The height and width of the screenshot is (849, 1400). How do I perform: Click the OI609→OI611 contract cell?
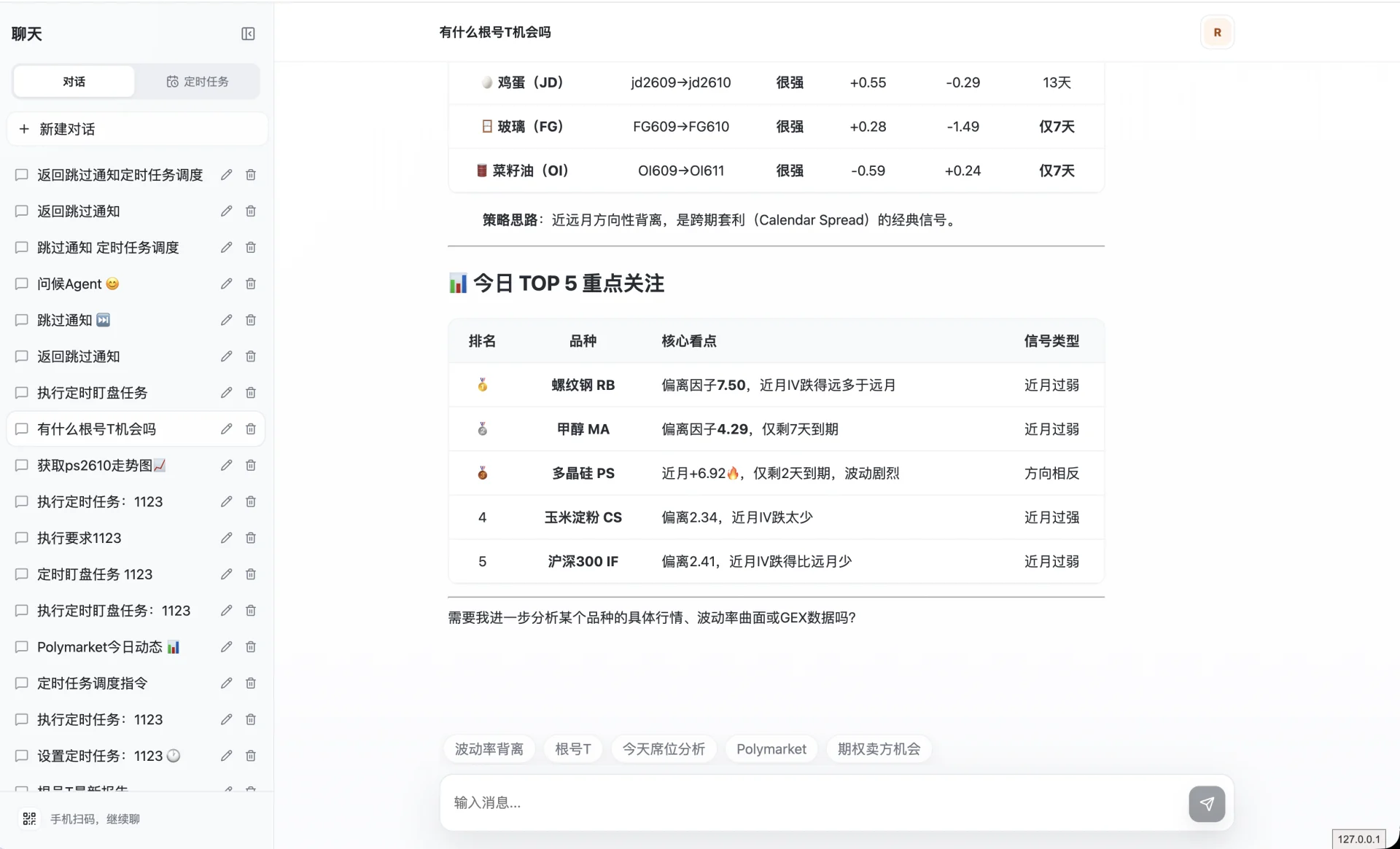point(681,171)
